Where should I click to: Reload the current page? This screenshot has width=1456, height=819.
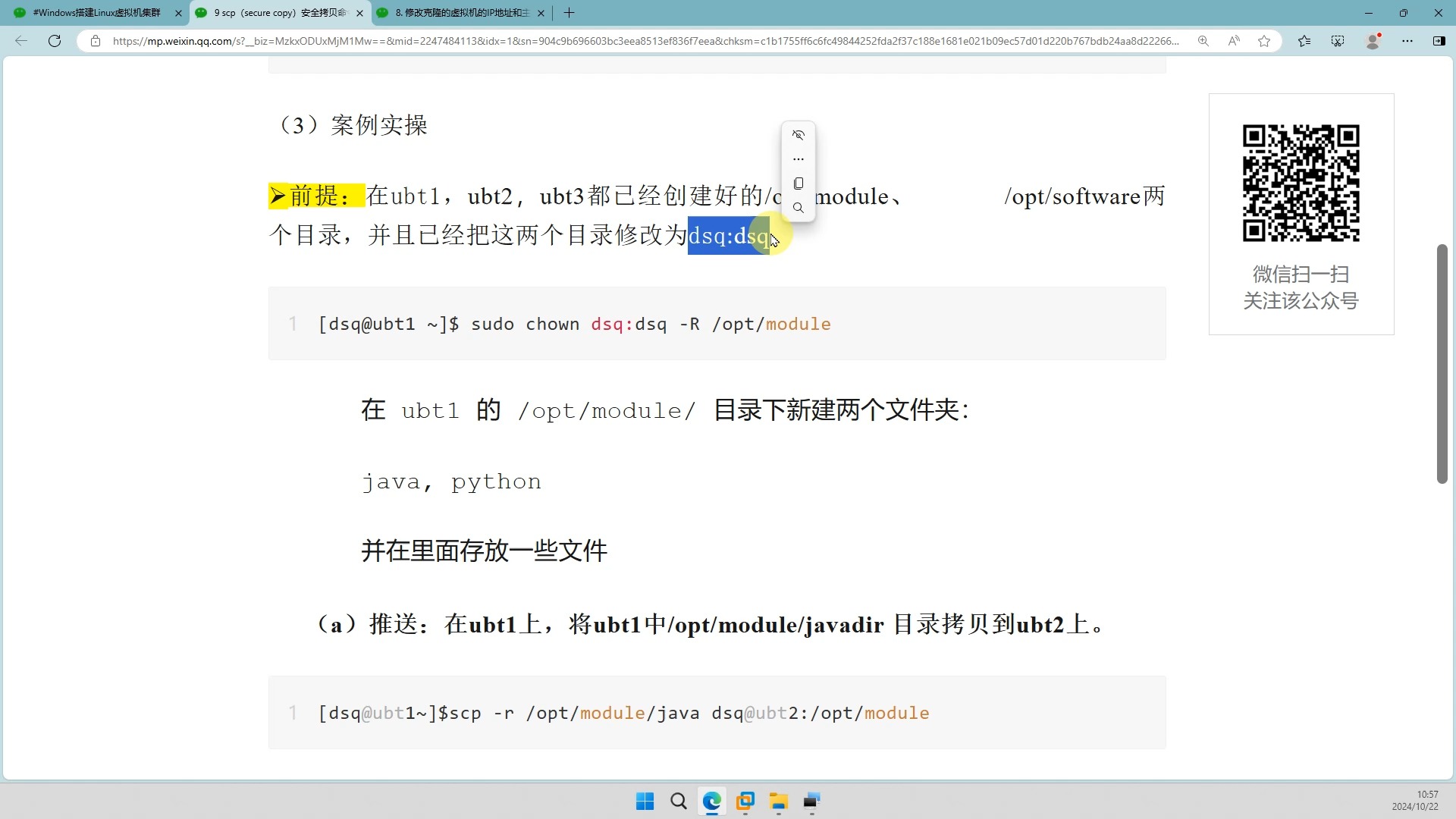(54, 41)
